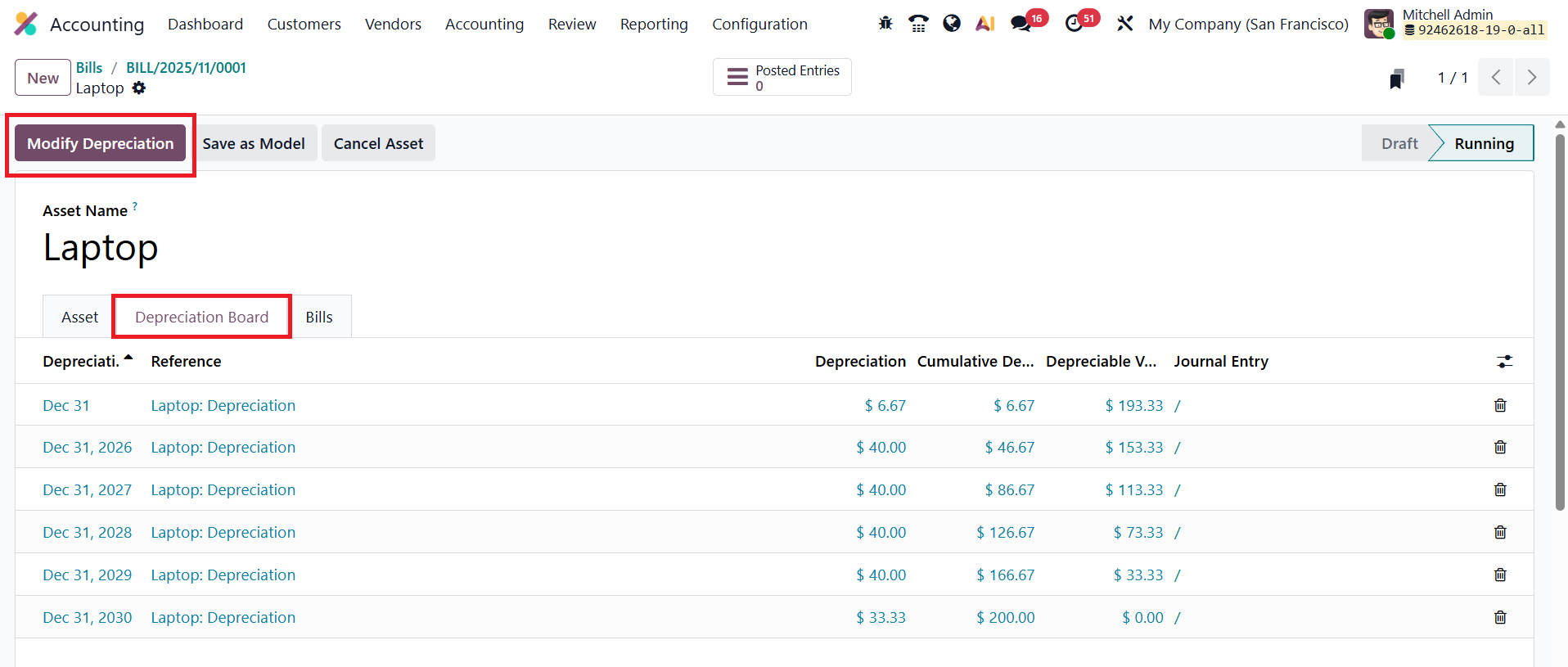Click the Modify Depreciation button
The image size is (1568, 667).
tap(101, 143)
